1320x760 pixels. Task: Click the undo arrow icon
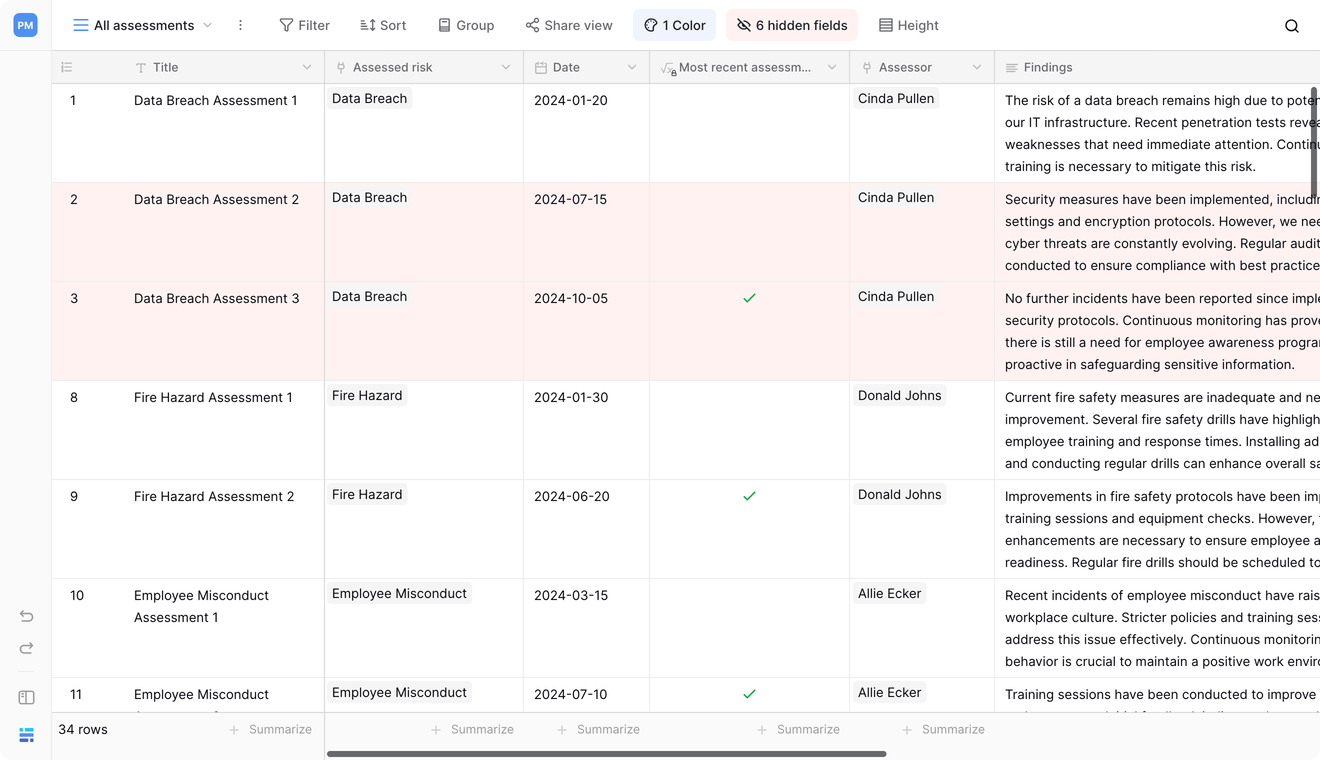(27, 616)
